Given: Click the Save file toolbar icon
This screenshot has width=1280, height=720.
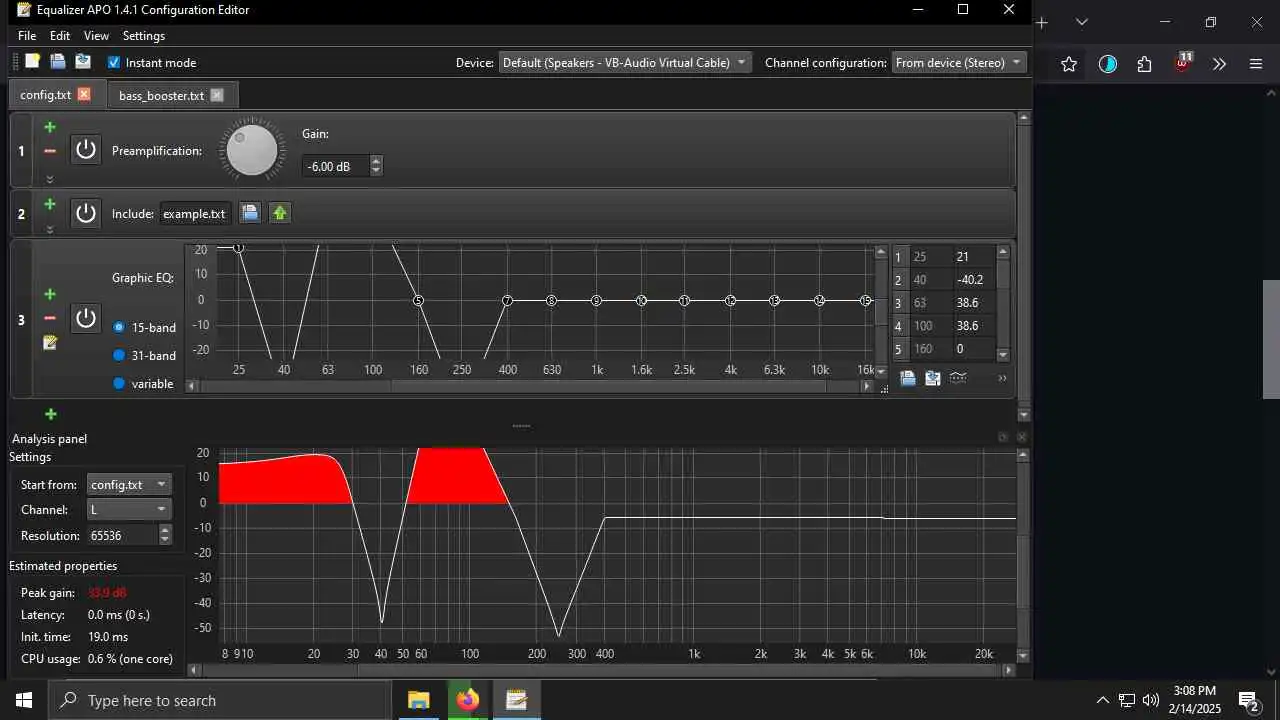Looking at the screenshot, I should tap(82, 62).
